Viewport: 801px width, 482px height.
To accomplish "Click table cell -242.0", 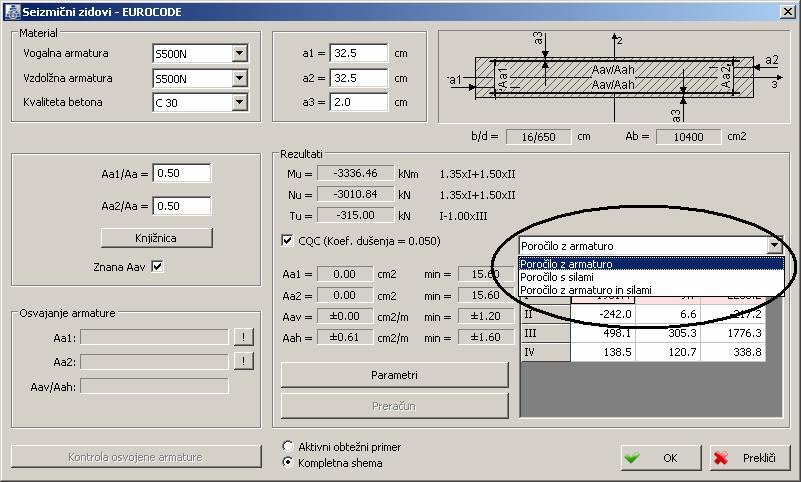I will [x=603, y=314].
